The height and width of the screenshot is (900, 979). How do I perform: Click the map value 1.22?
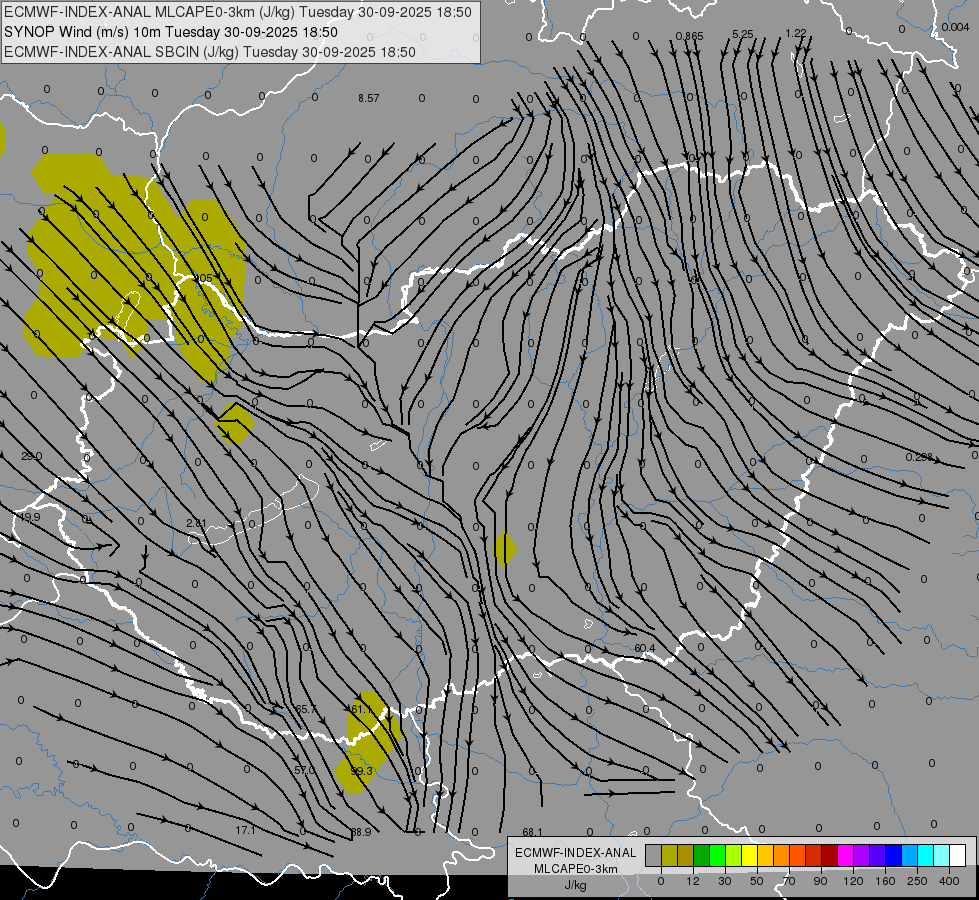click(796, 33)
